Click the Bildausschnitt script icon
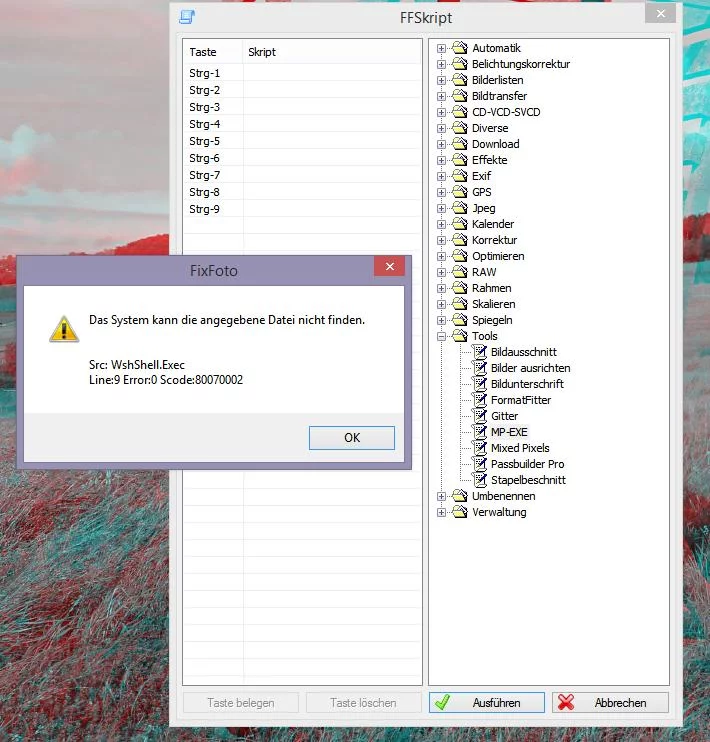 pos(480,352)
